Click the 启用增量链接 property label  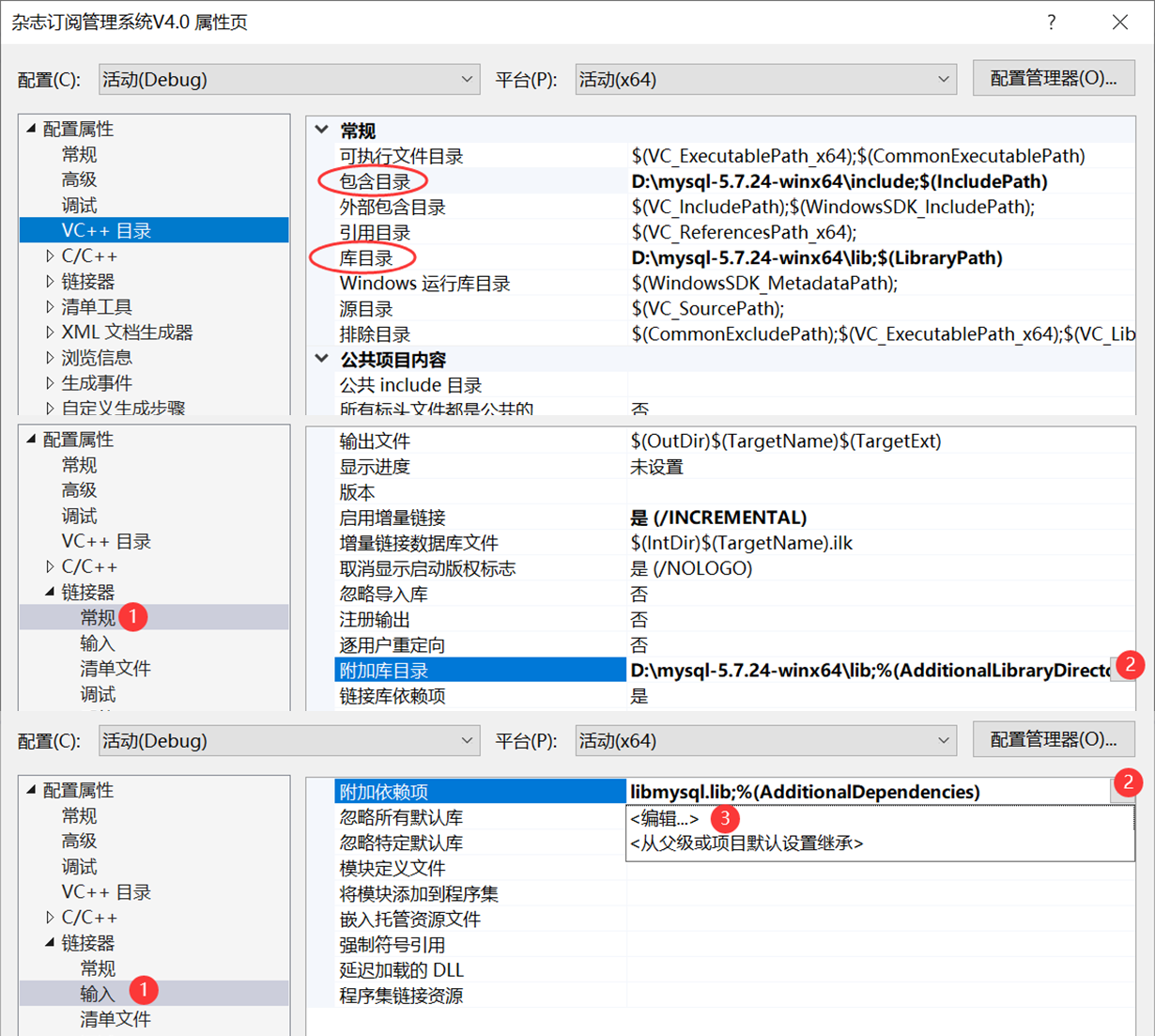[393, 518]
